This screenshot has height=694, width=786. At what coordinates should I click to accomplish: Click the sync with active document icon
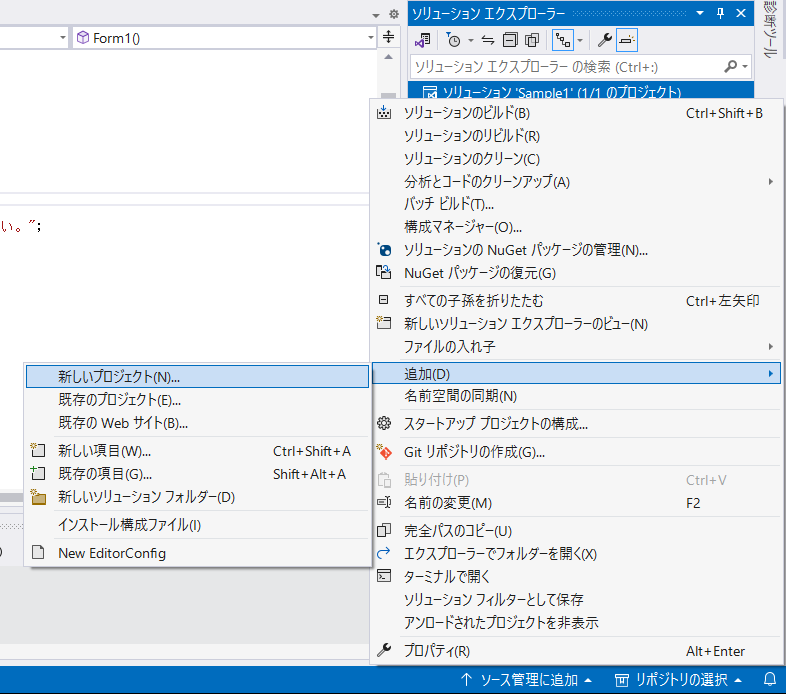pos(488,40)
